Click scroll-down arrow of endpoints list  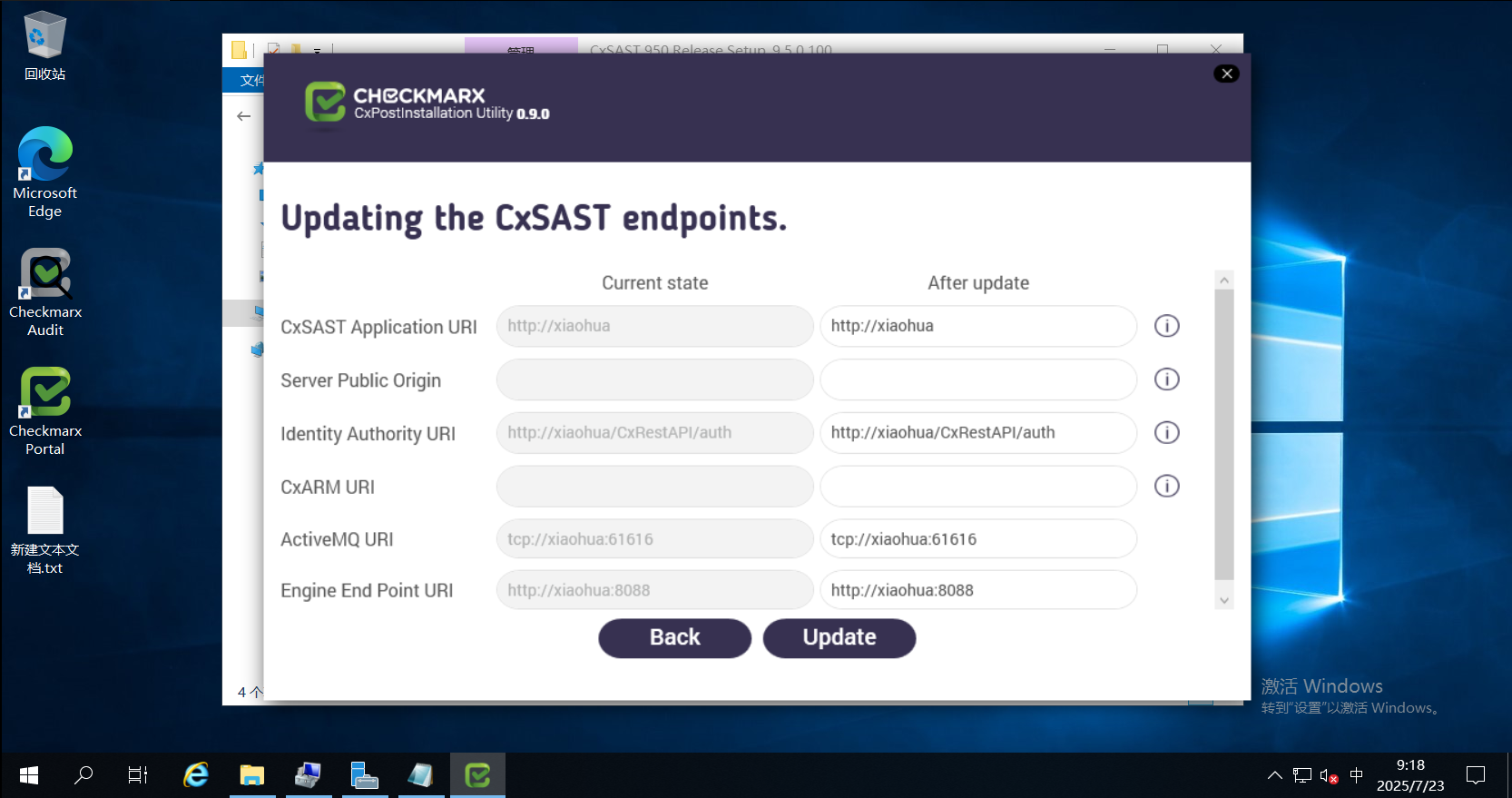[x=1224, y=600]
